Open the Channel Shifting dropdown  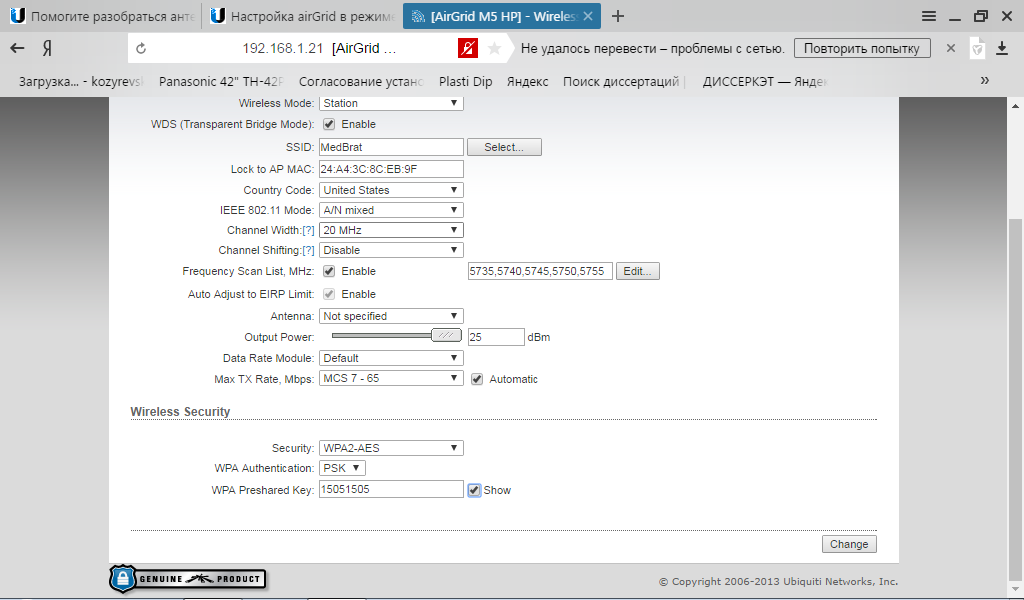[x=391, y=250]
